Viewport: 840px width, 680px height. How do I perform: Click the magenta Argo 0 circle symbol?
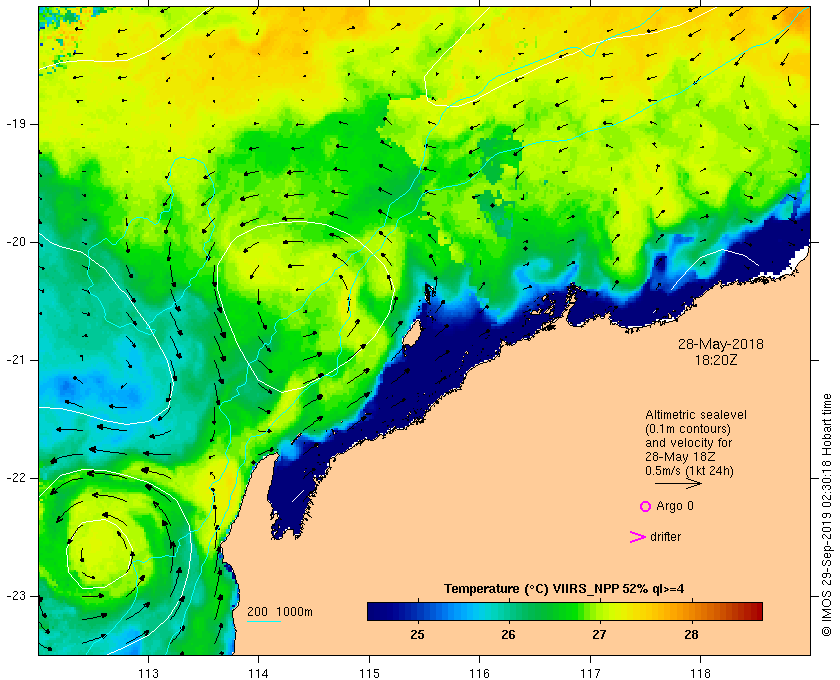click(x=645, y=506)
